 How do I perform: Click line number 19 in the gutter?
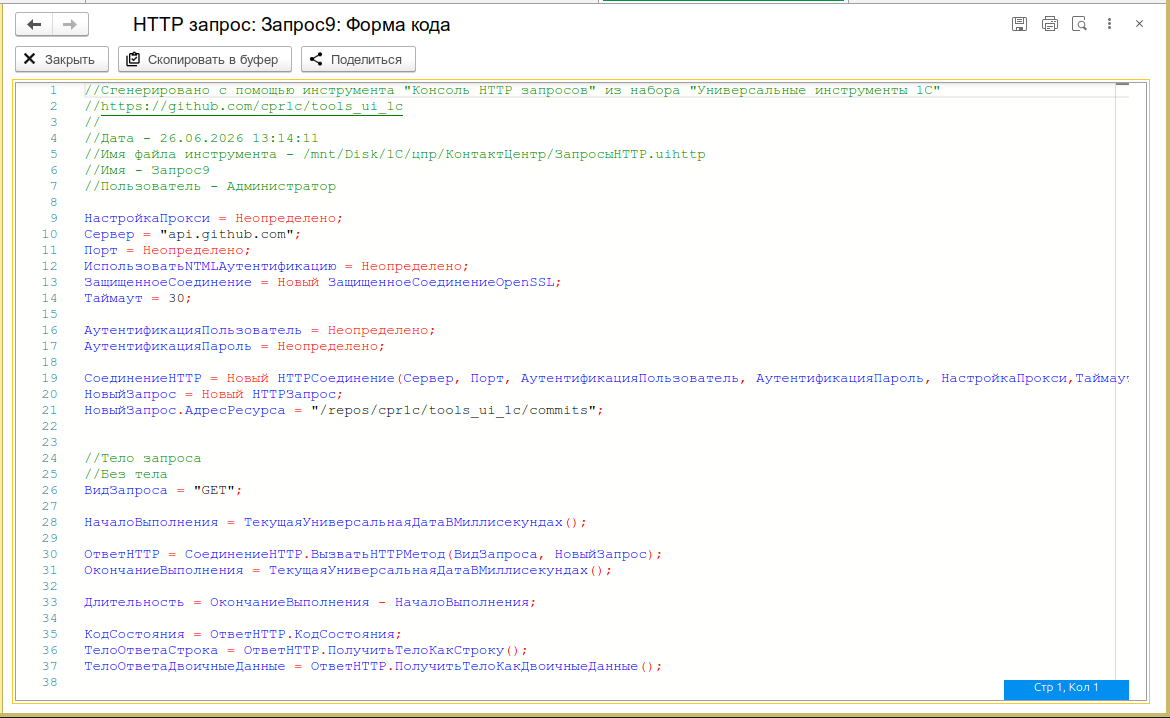(x=49, y=378)
